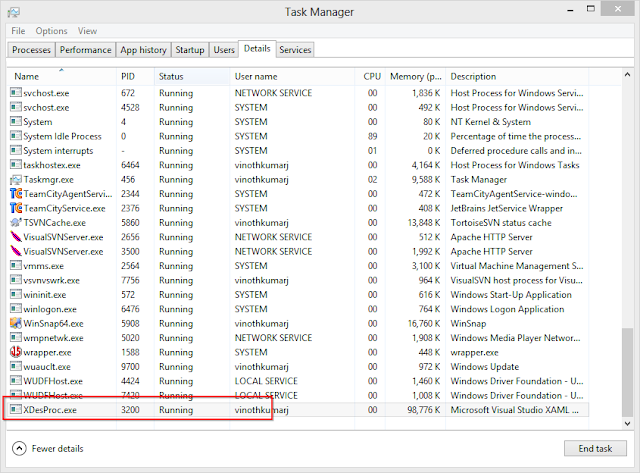Open the Options menu

(x=51, y=31)
